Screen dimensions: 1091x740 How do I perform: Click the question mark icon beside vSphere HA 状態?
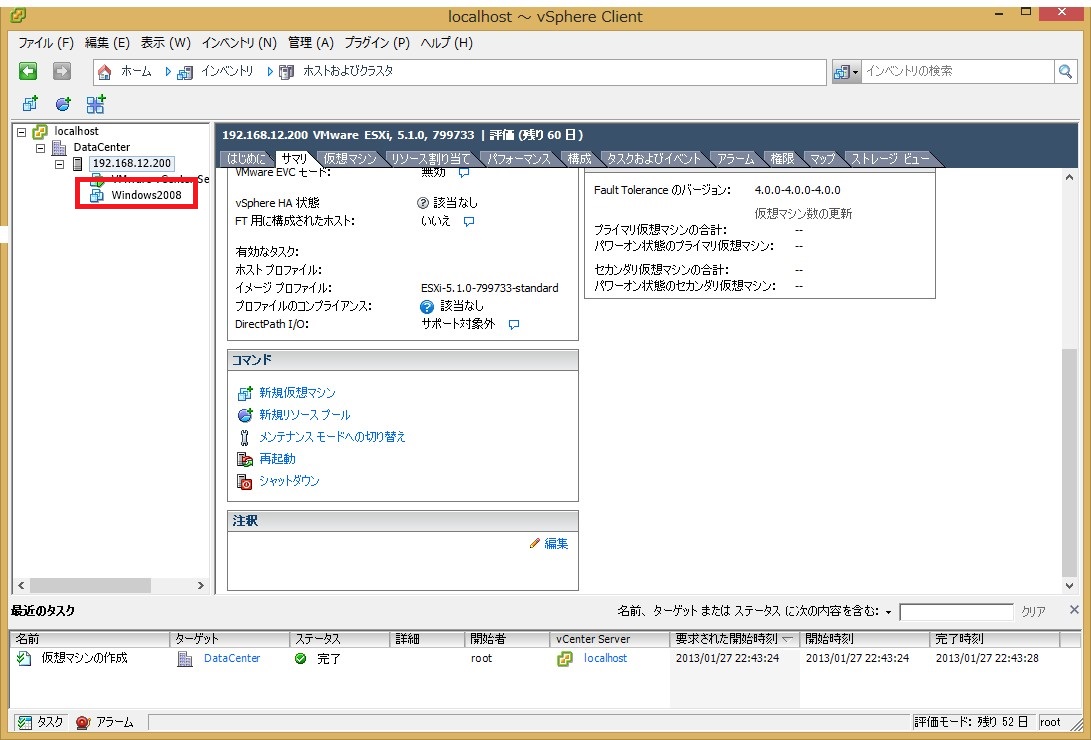pyautogui.click(x=422, y=203)
